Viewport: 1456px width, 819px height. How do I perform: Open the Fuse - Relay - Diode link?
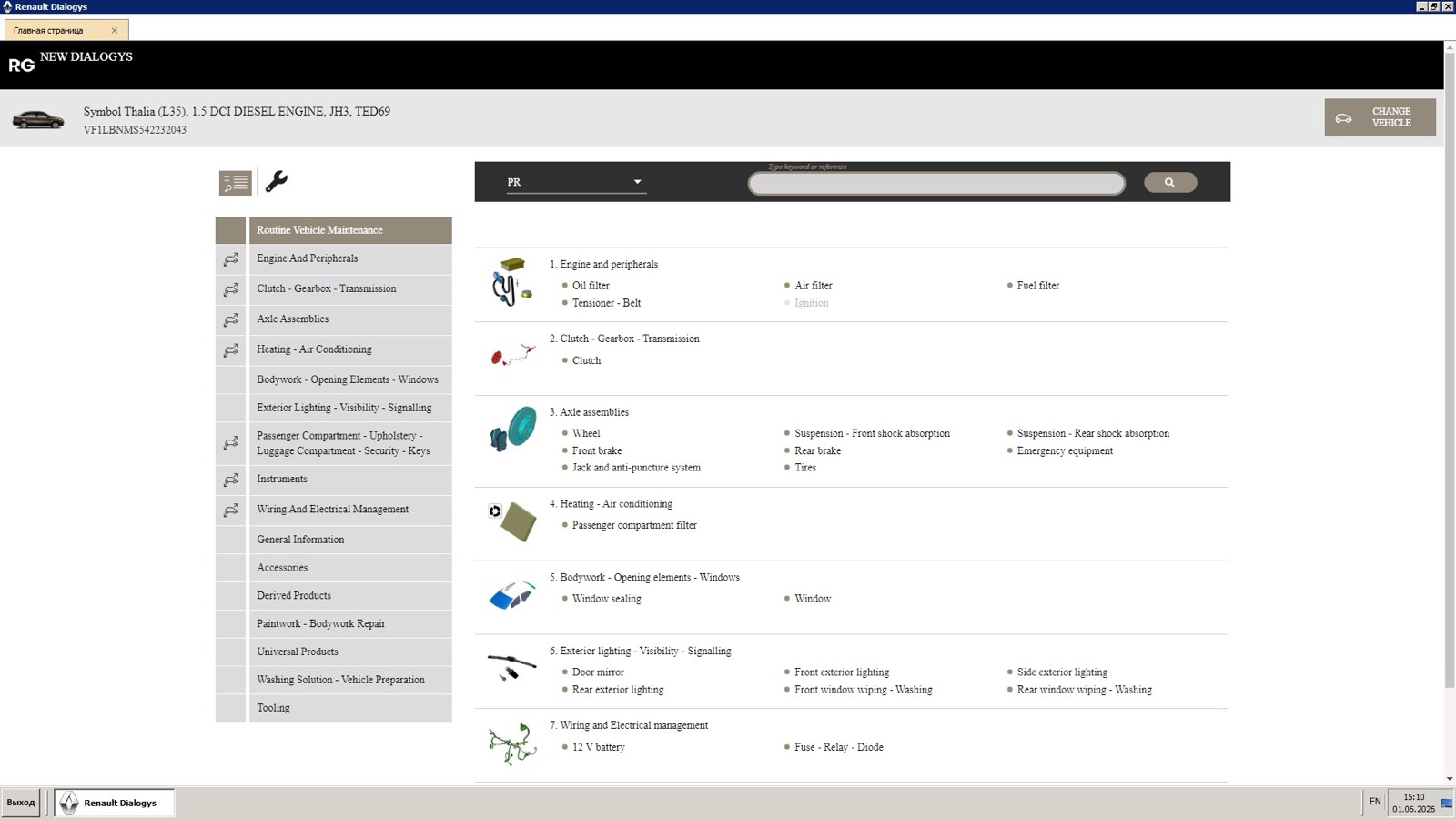[839, 747]
